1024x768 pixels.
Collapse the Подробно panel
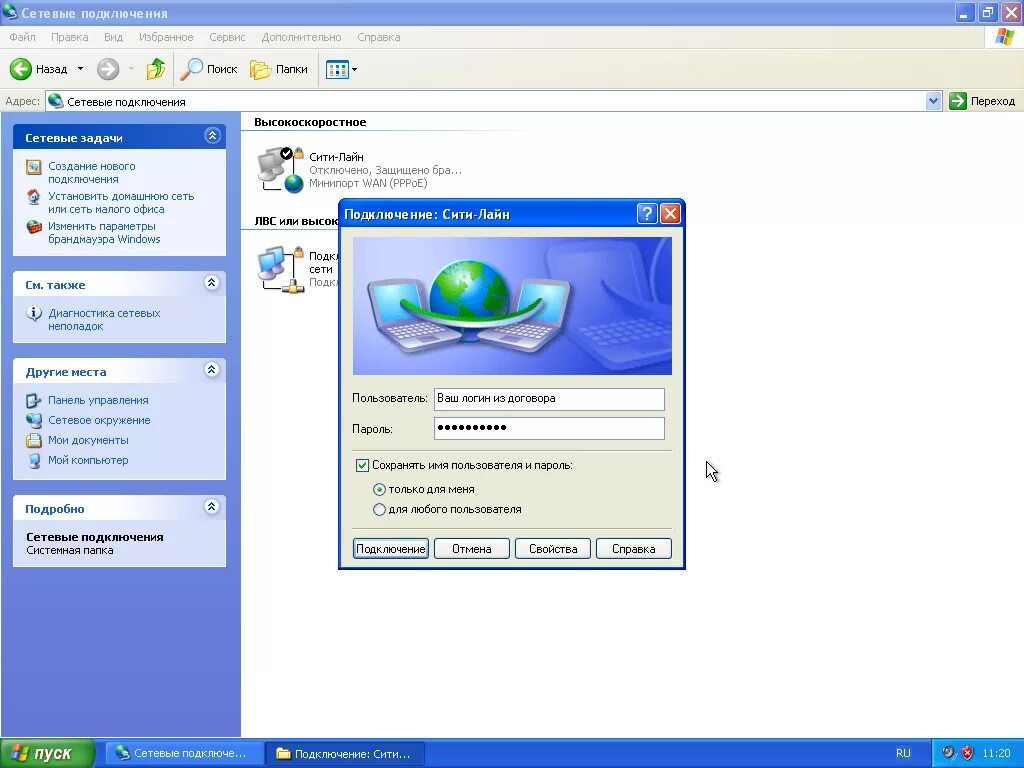212,507
